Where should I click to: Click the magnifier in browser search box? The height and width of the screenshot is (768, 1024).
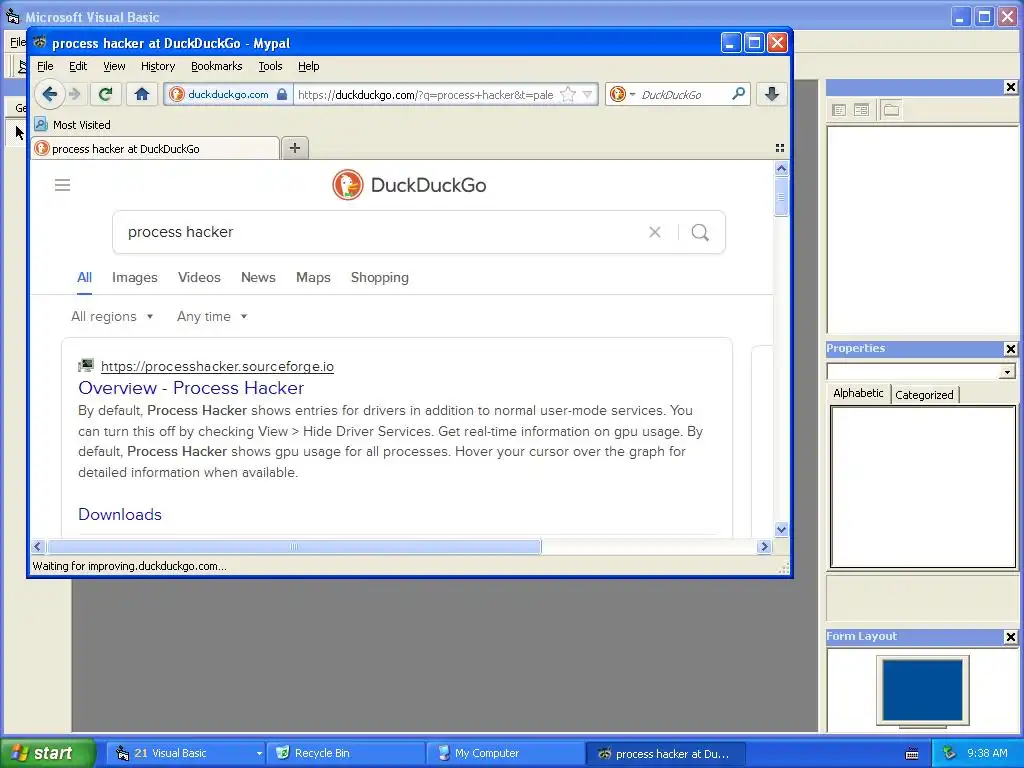click(x=739, y=94)
